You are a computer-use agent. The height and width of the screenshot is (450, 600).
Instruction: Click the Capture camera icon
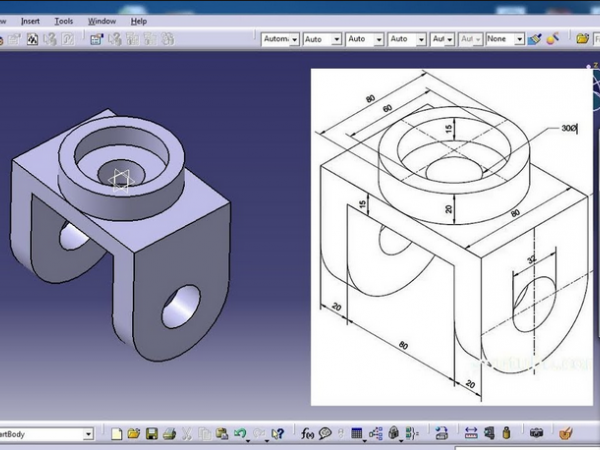point(536,434)
